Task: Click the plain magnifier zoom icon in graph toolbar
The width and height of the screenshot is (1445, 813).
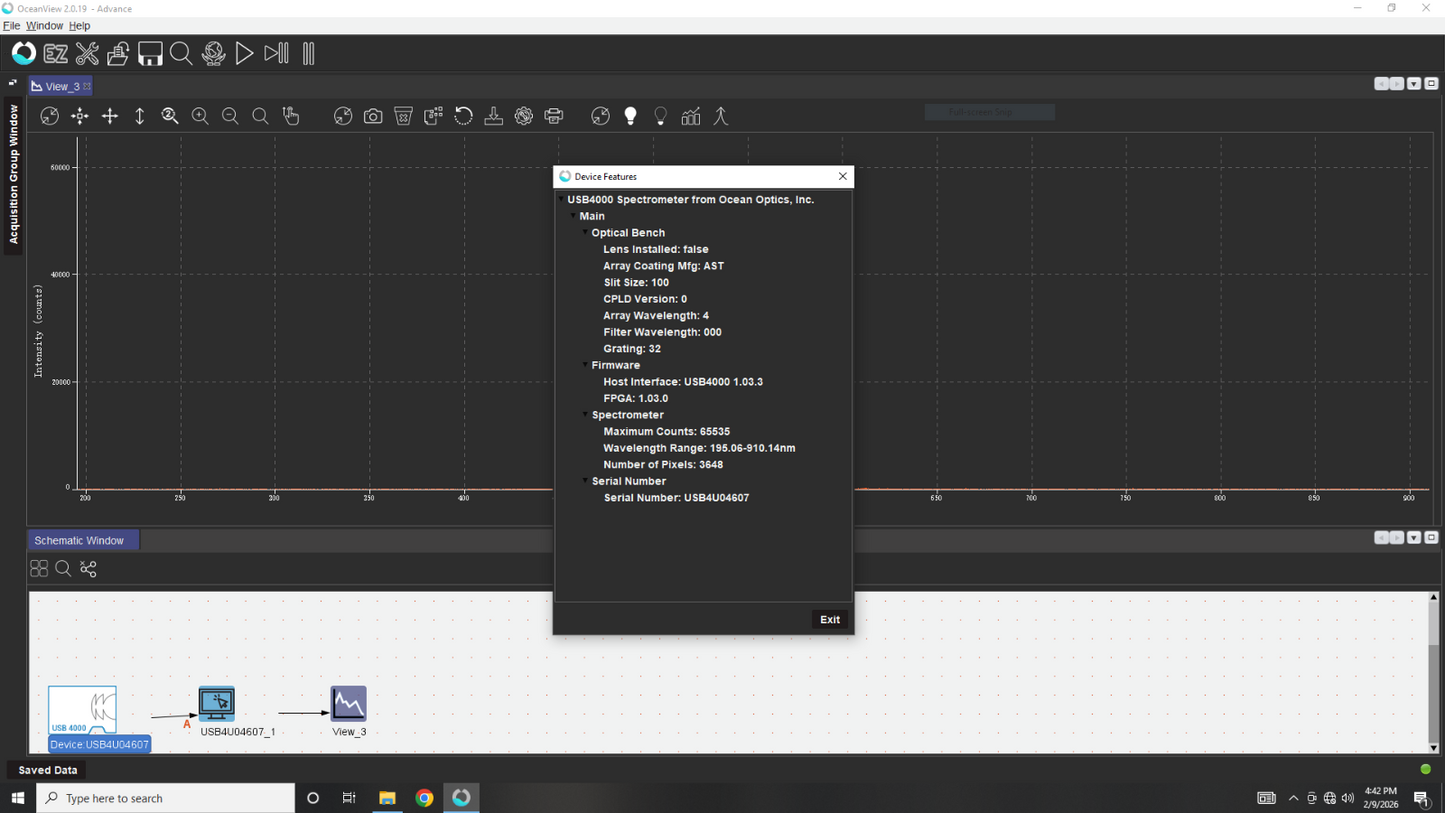Action: (260, 116)
